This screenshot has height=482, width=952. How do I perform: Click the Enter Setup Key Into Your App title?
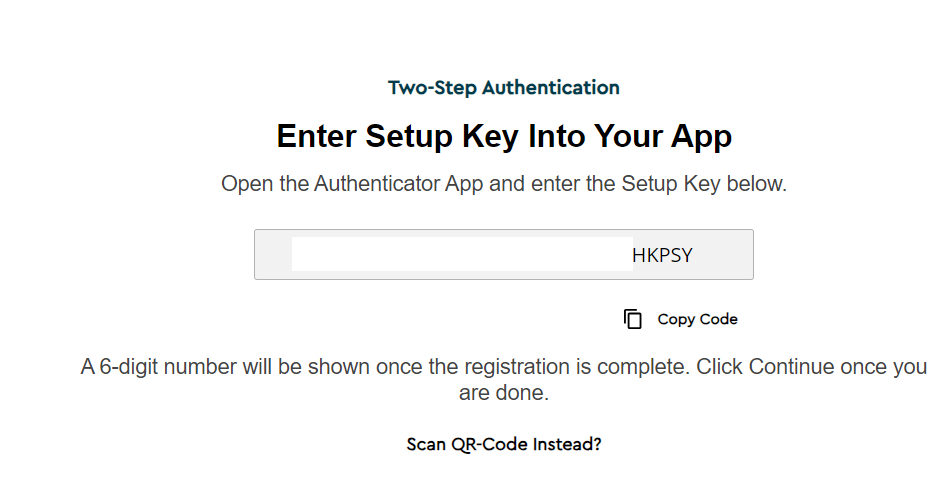click(504, 137)
